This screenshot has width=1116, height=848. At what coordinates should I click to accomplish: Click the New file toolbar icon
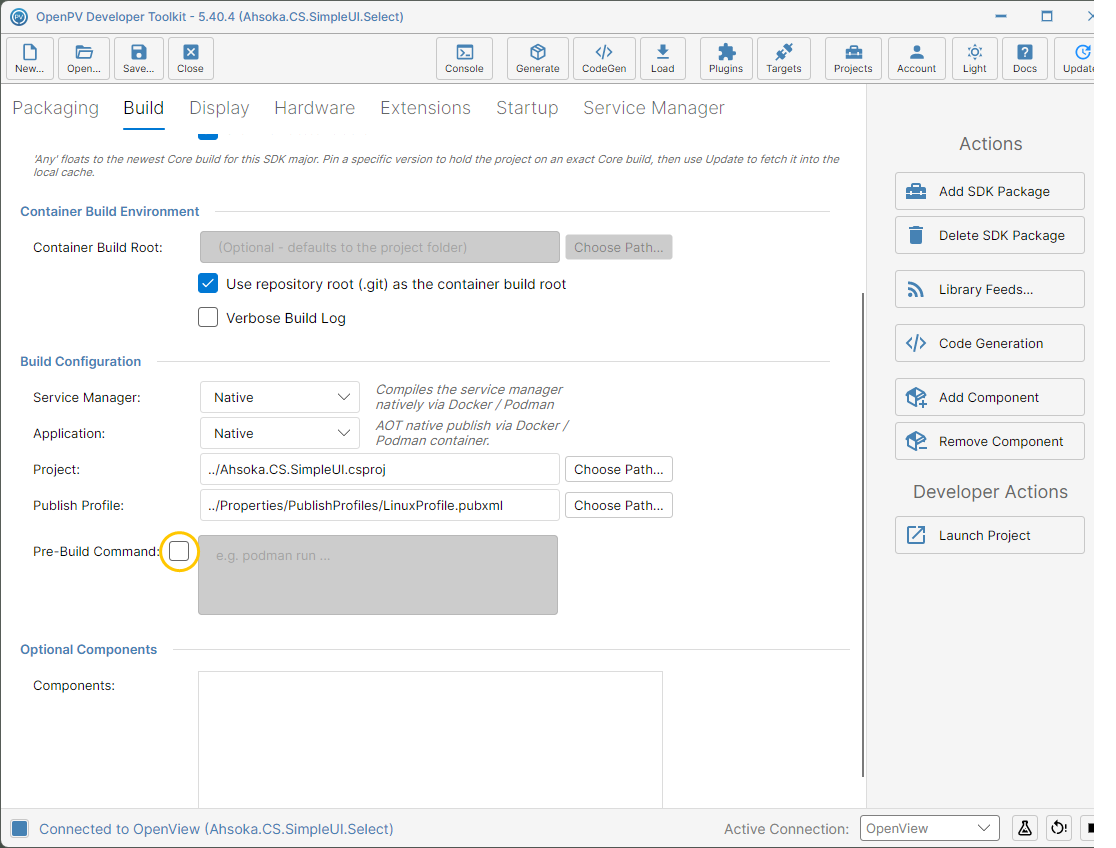tap(30, 58)
